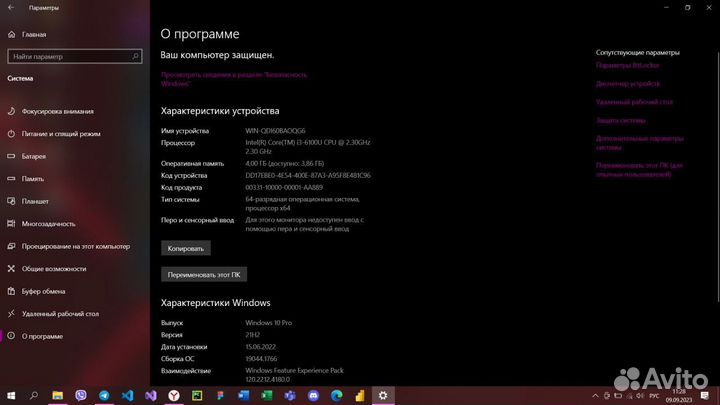
Task: Open Power BI from taskbar
Action: tap(360, 395)
